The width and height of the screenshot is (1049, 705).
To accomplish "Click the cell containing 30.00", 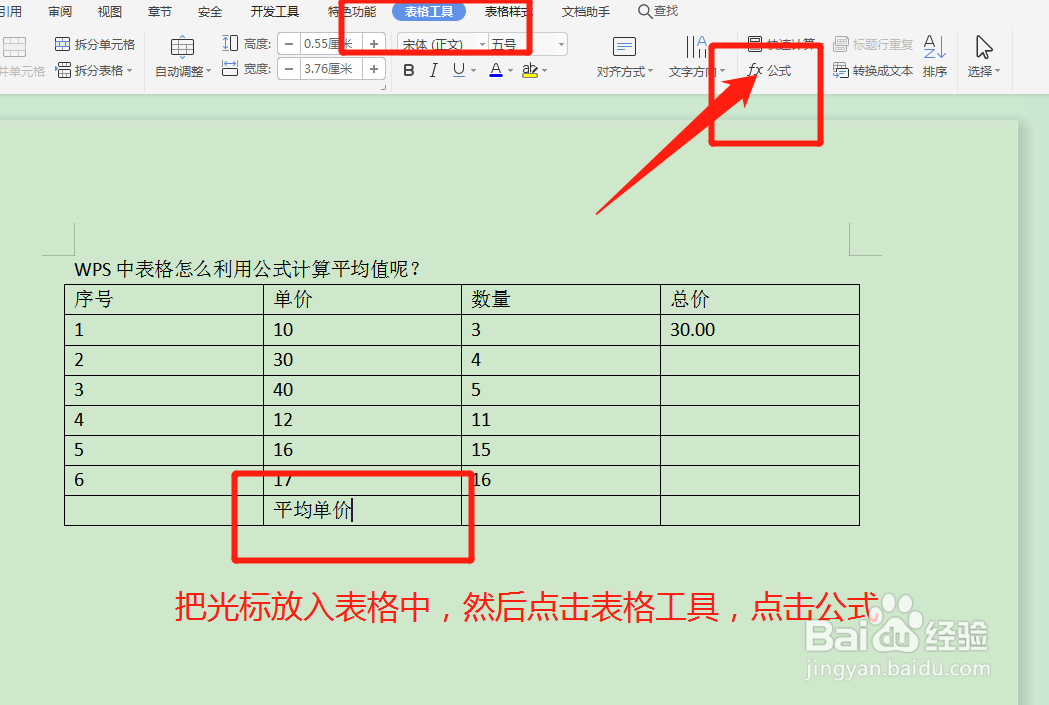I will [759, 330].
